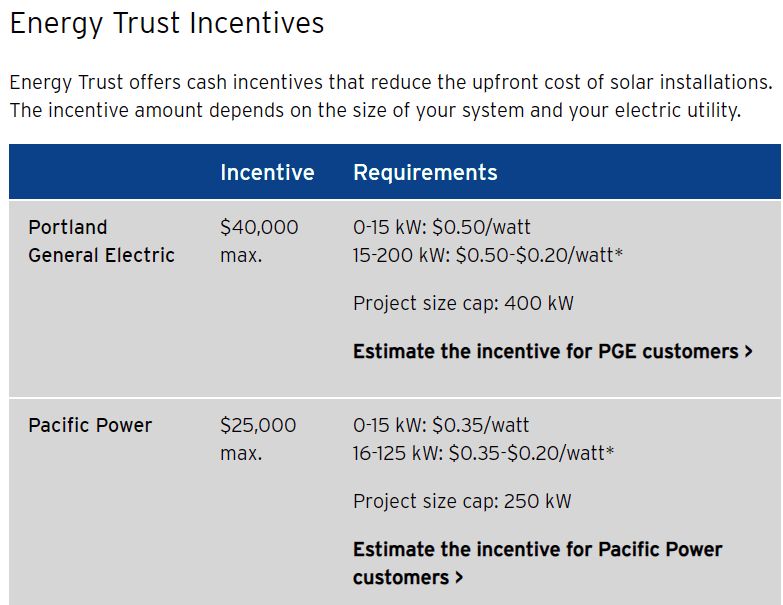Image resolution: width=783 pixels, height=605 pixels.
Task: Click the $25,000 max. incentive cell
Action: coord(258,439)
